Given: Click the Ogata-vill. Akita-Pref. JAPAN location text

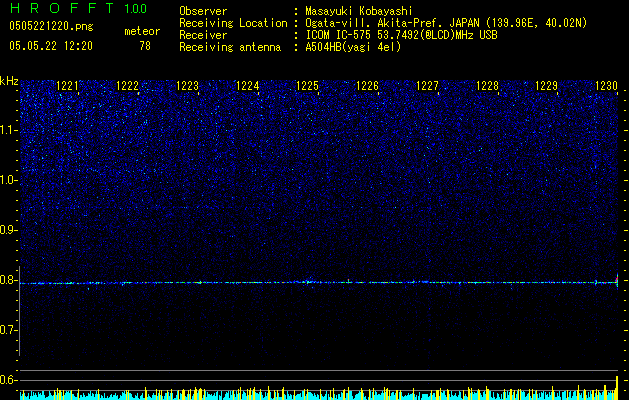Looking at the screenshot, I should pyautogui.click(x=446, y=23).
